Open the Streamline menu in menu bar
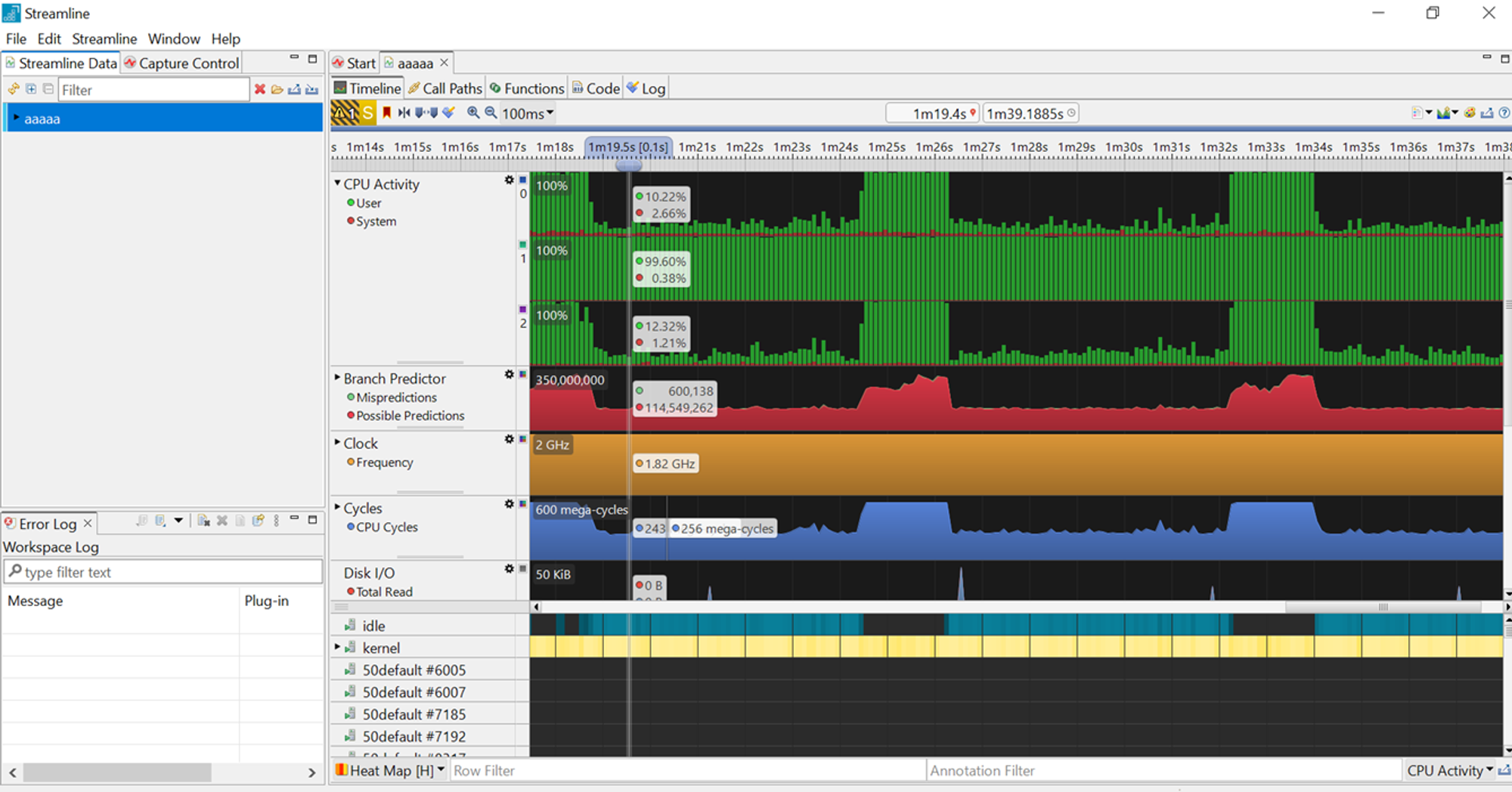Screen dimensions: 1512x792 pyautogui.click(x=104, y=39)
